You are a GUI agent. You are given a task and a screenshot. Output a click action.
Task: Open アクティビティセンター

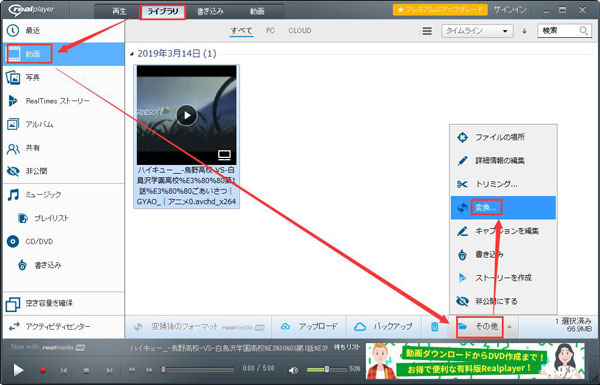tap(63, 327)
